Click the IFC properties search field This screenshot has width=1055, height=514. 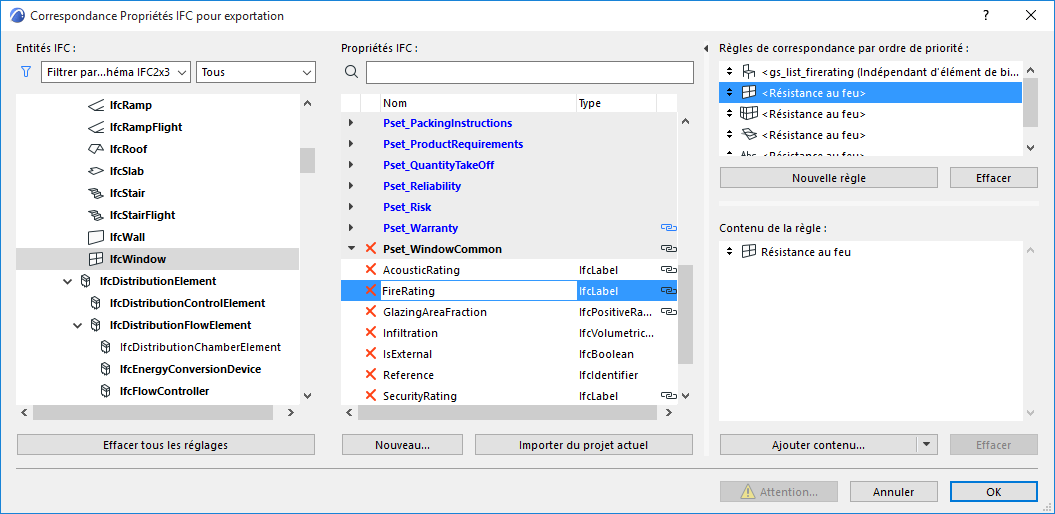point(529,72)
